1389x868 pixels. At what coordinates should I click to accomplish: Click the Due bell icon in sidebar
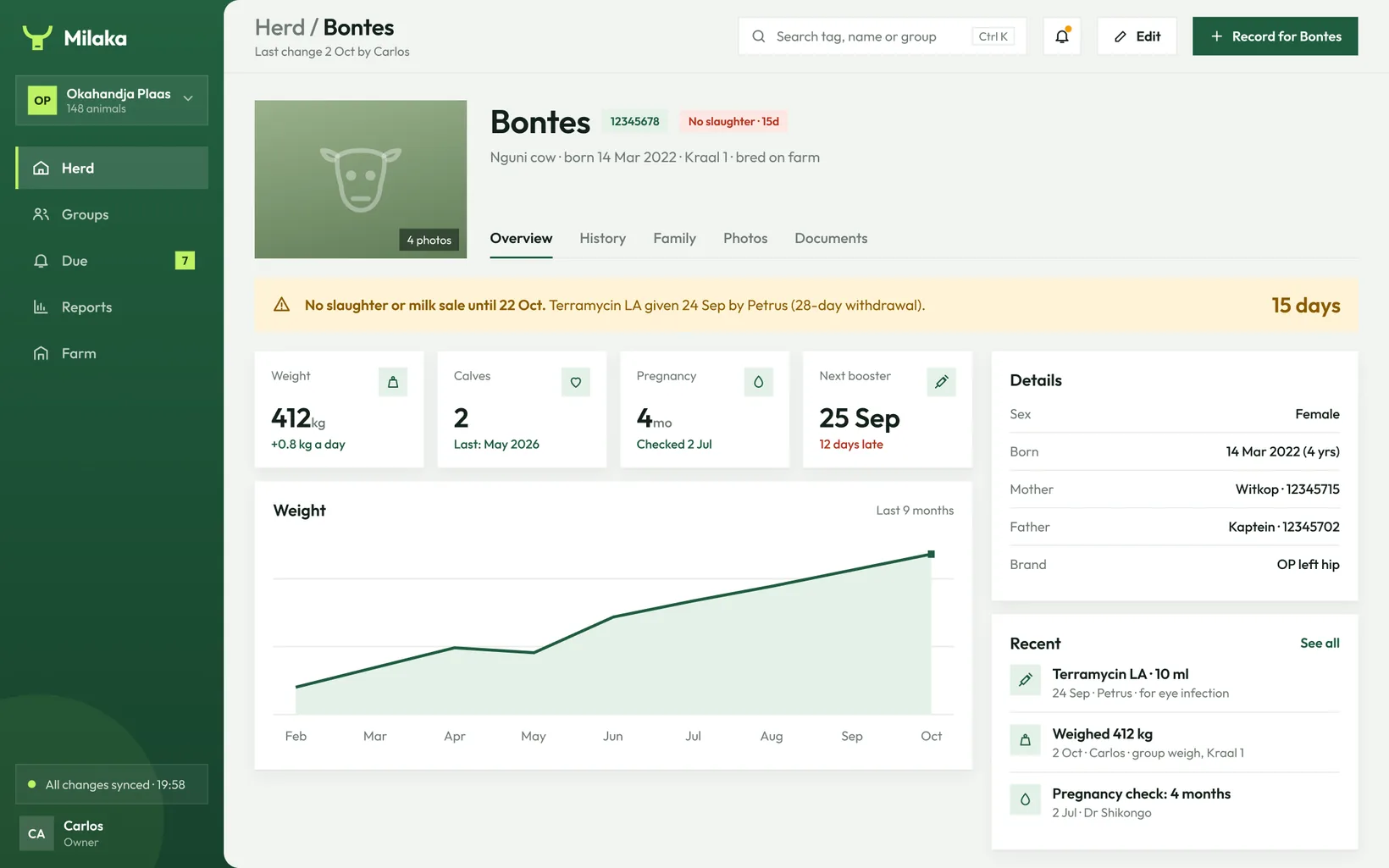tap(41, 261)
